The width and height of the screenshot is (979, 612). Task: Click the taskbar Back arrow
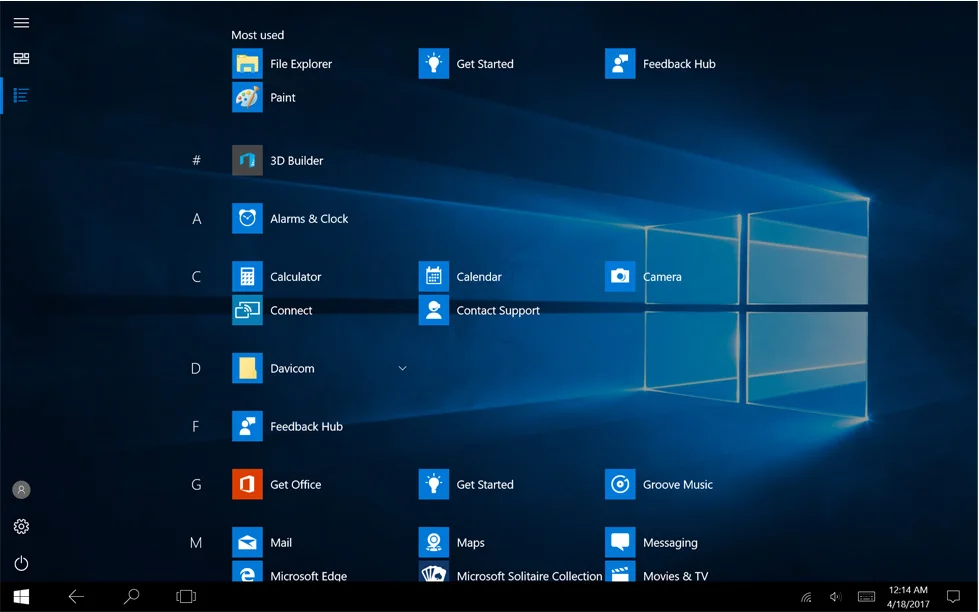(76, 597)
